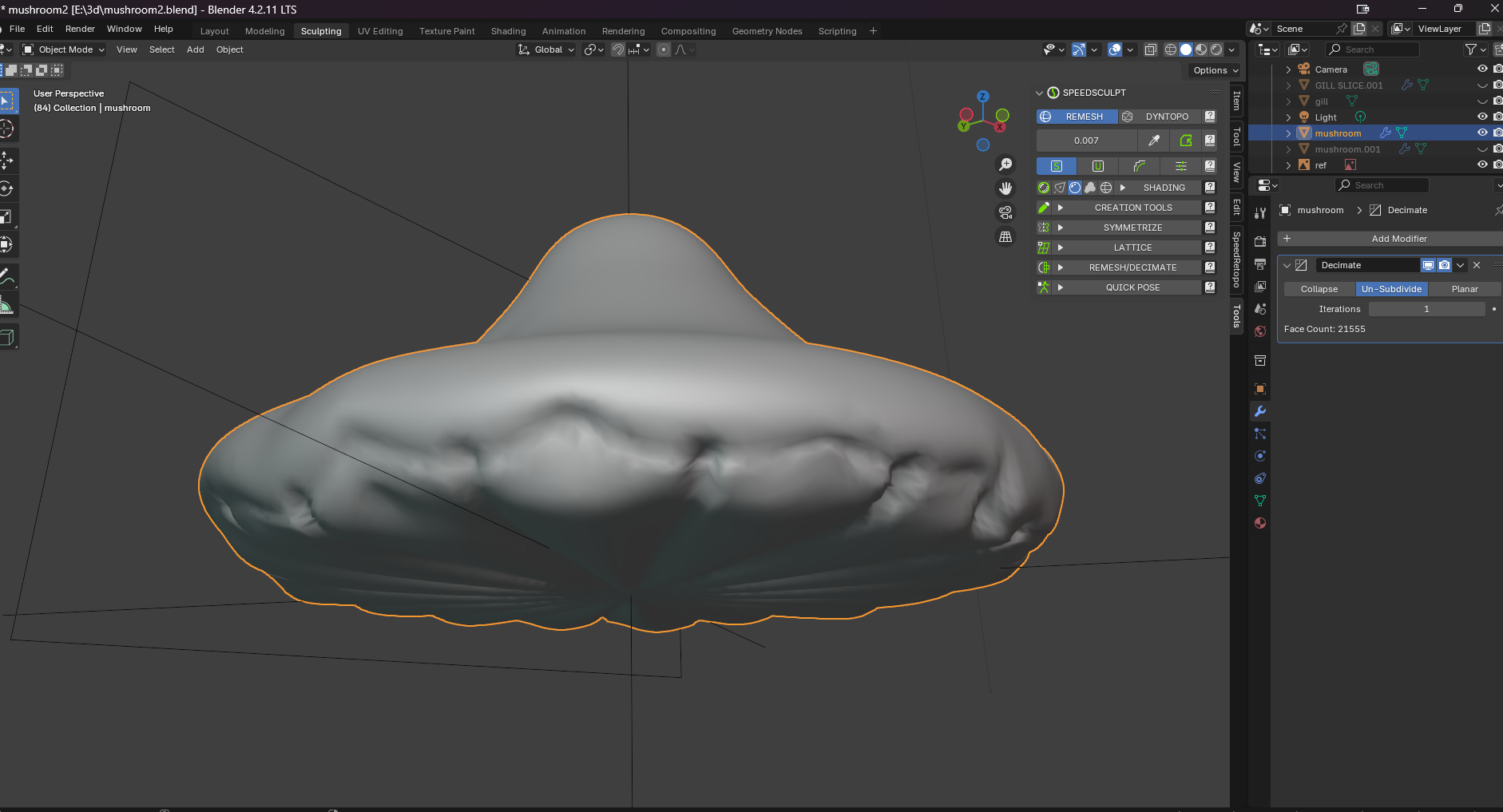Open the Tool settings properties tab icon
Screen dimensions: 1503x812
pyautogui.click(x=1260, y=212)
